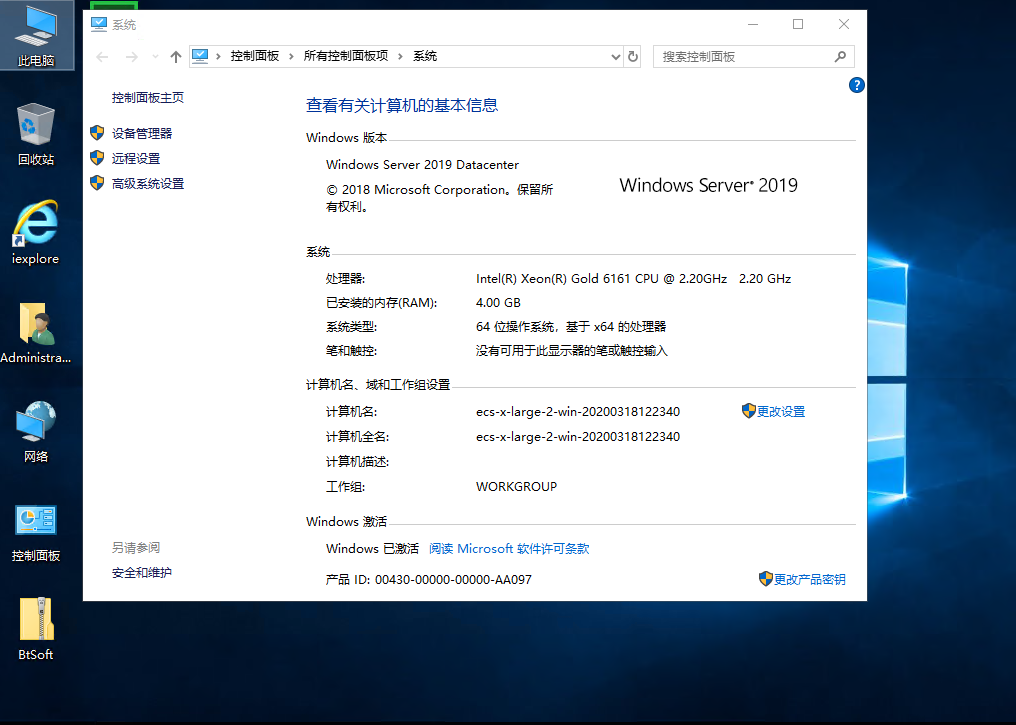Select the Administrator folder icon on the desktop
The image size is (1016, 725).
click(x=36, y=332)
